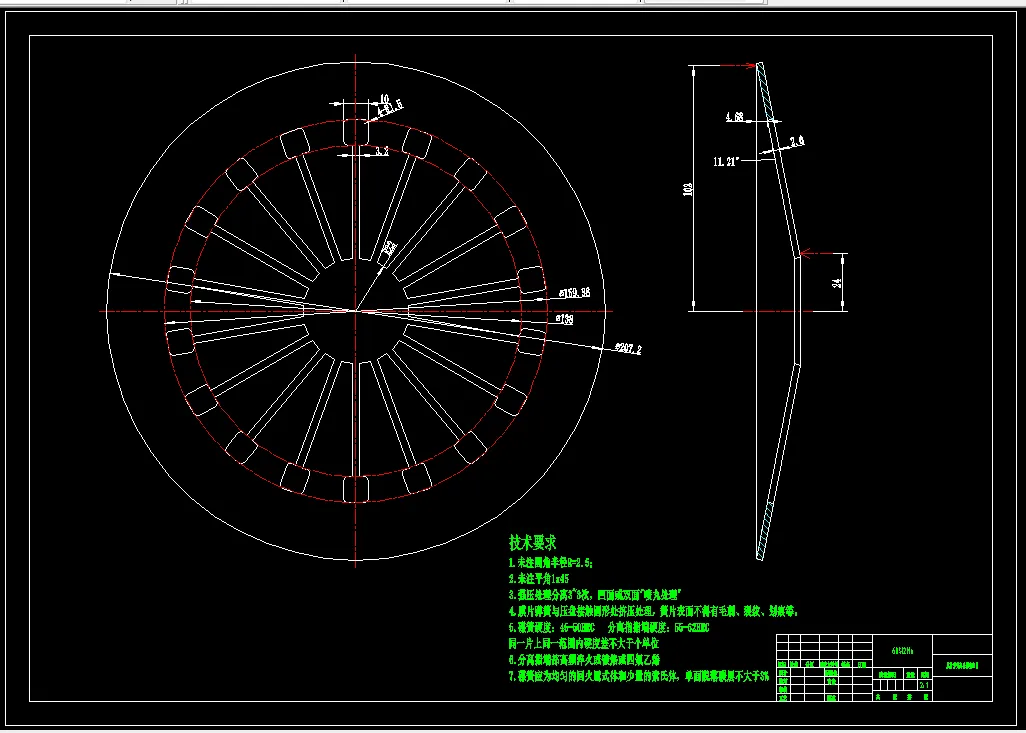Select the ø207.2 diameter dimension text
This screenshot has height=733, width=1026.
(x=628, y=349)
